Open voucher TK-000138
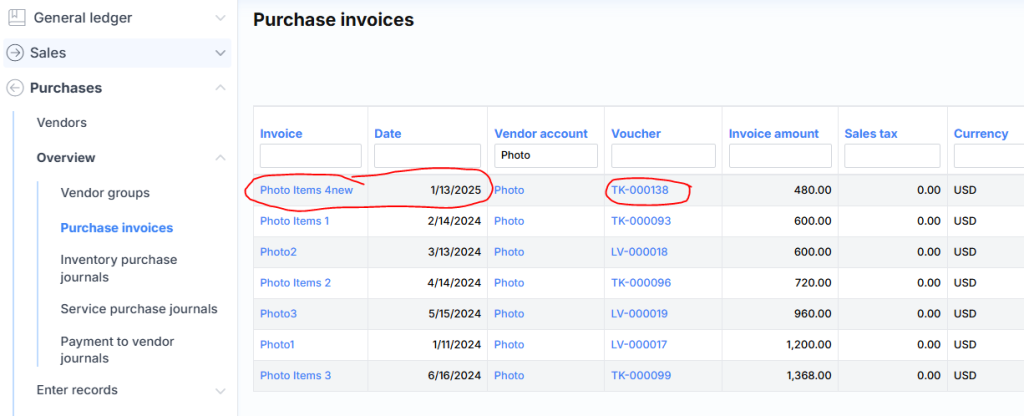 pos(640,190)
